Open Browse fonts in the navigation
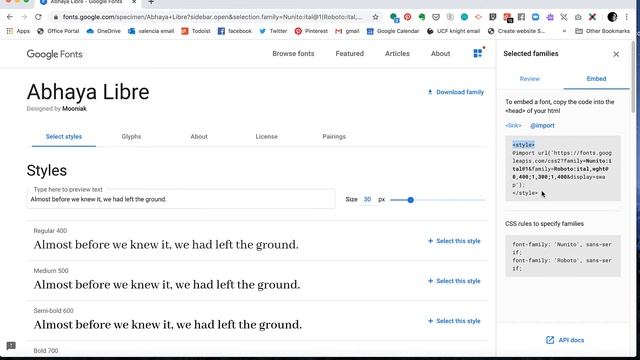 point(293,53)
